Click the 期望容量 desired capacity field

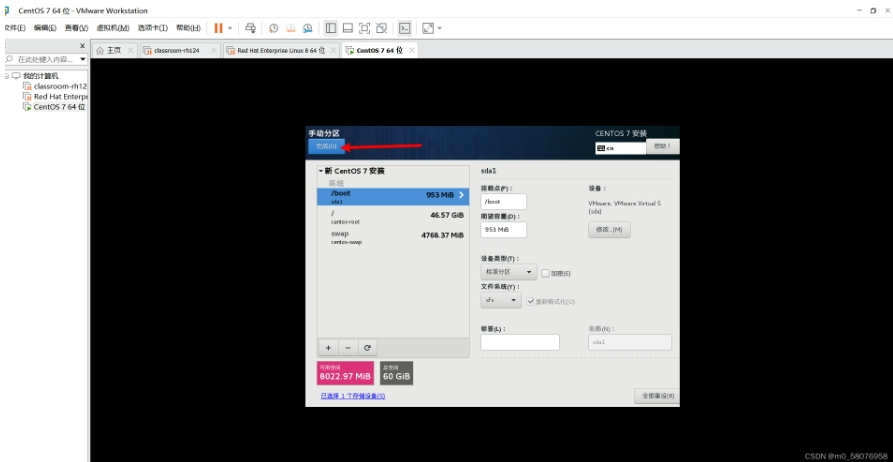pyautogui.click(x=503, y=230)
